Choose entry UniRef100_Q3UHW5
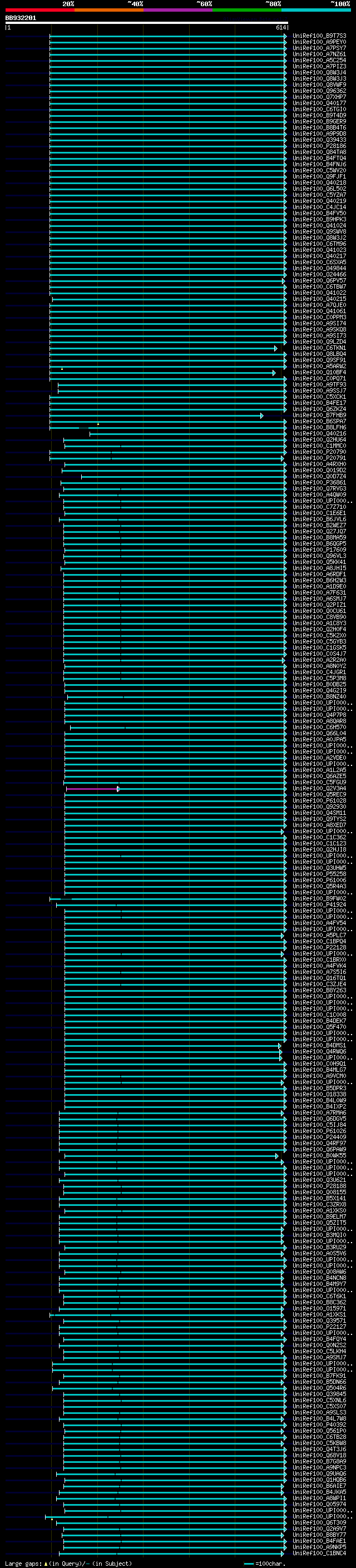356x1568 pixels. [x=319, y=867]
